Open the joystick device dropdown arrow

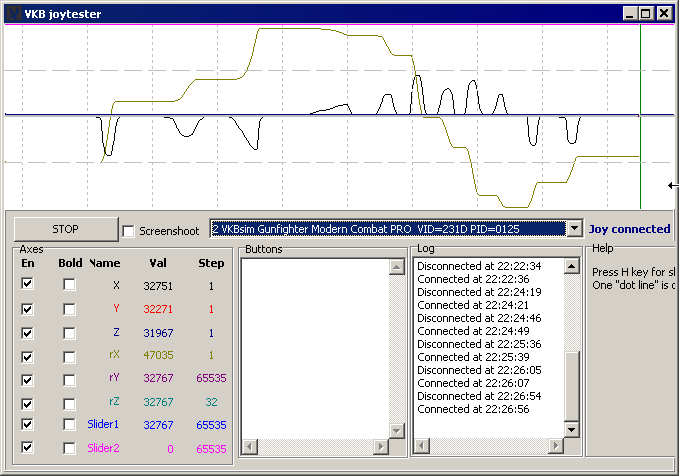574,229
